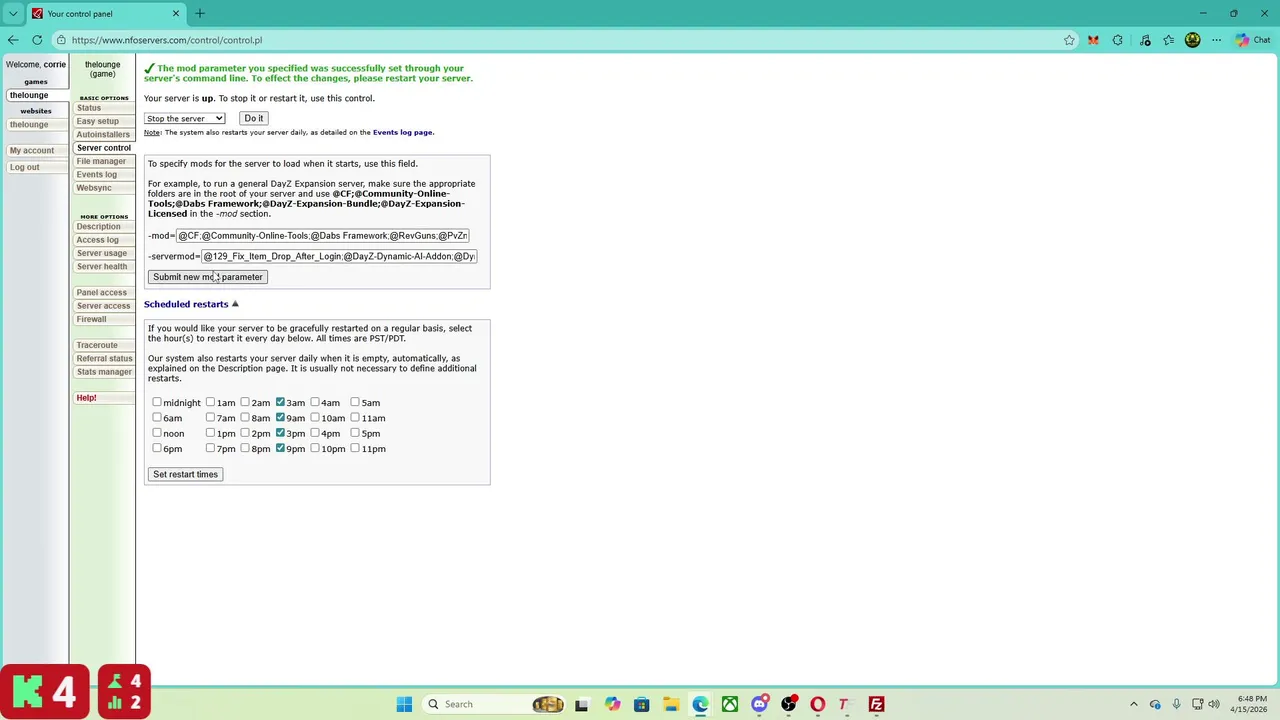This screenshot has height=720, width=1280.
Task: Click the MetaMask fox extension icon
Action: (1093, 40)
